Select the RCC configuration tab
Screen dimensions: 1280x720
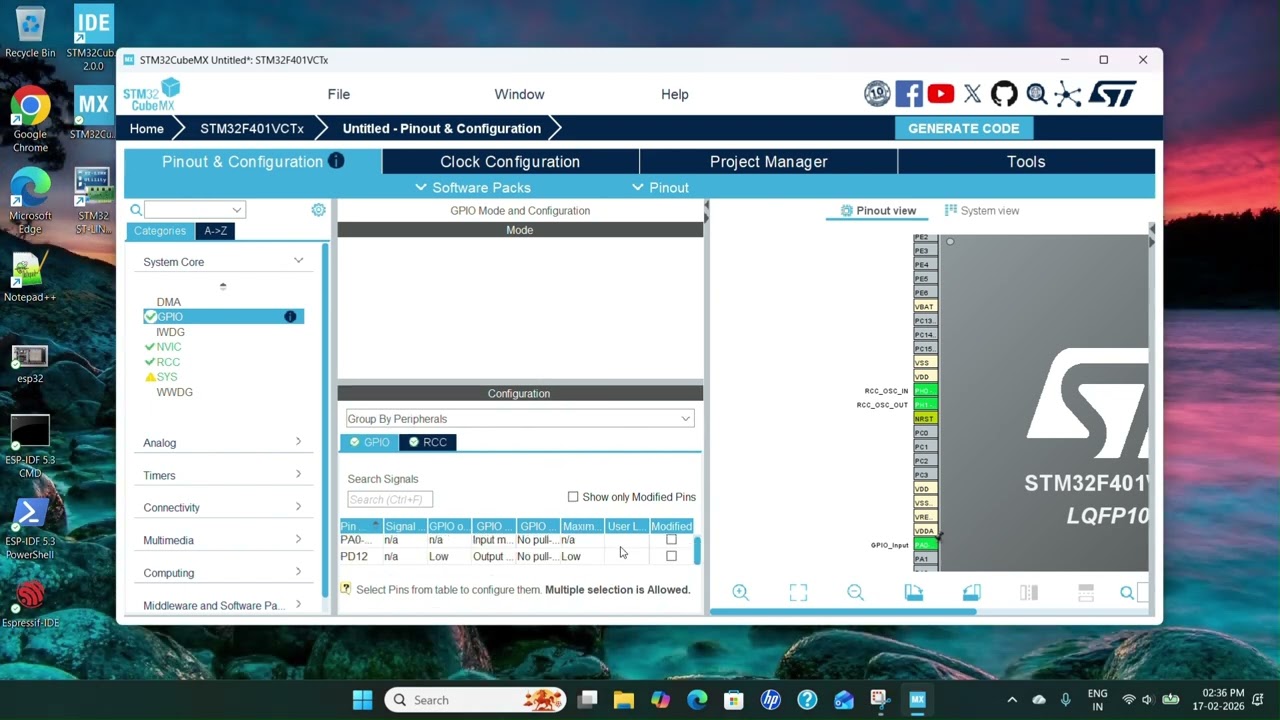coord(428,442)
